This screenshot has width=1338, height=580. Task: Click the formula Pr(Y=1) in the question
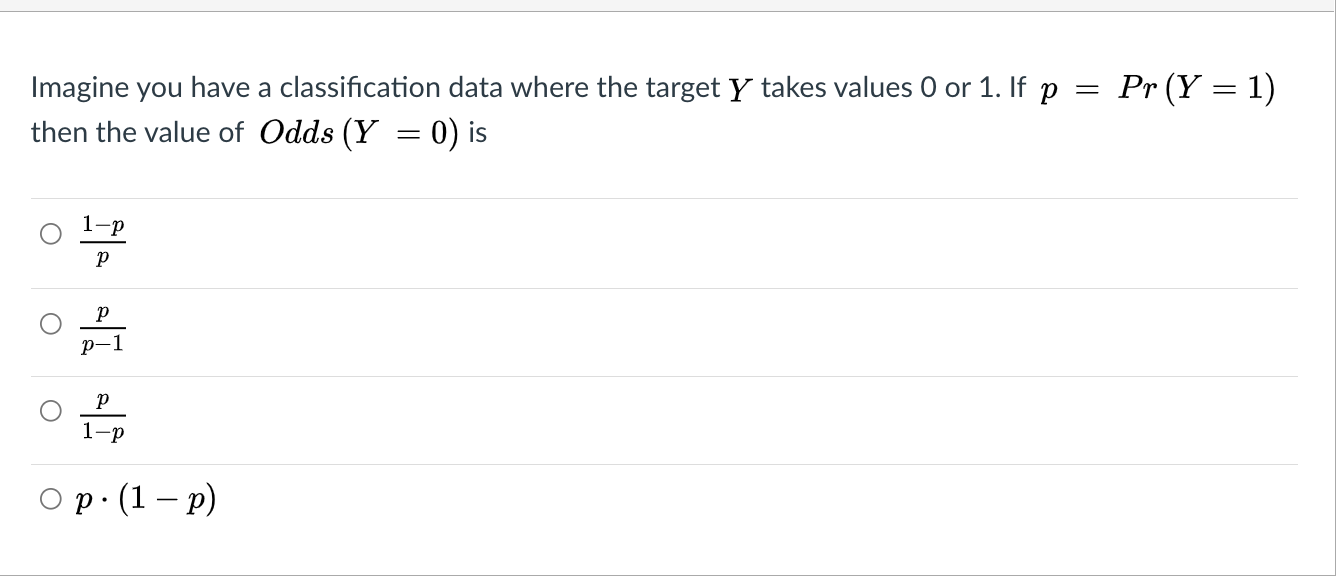click(1197, 88)
